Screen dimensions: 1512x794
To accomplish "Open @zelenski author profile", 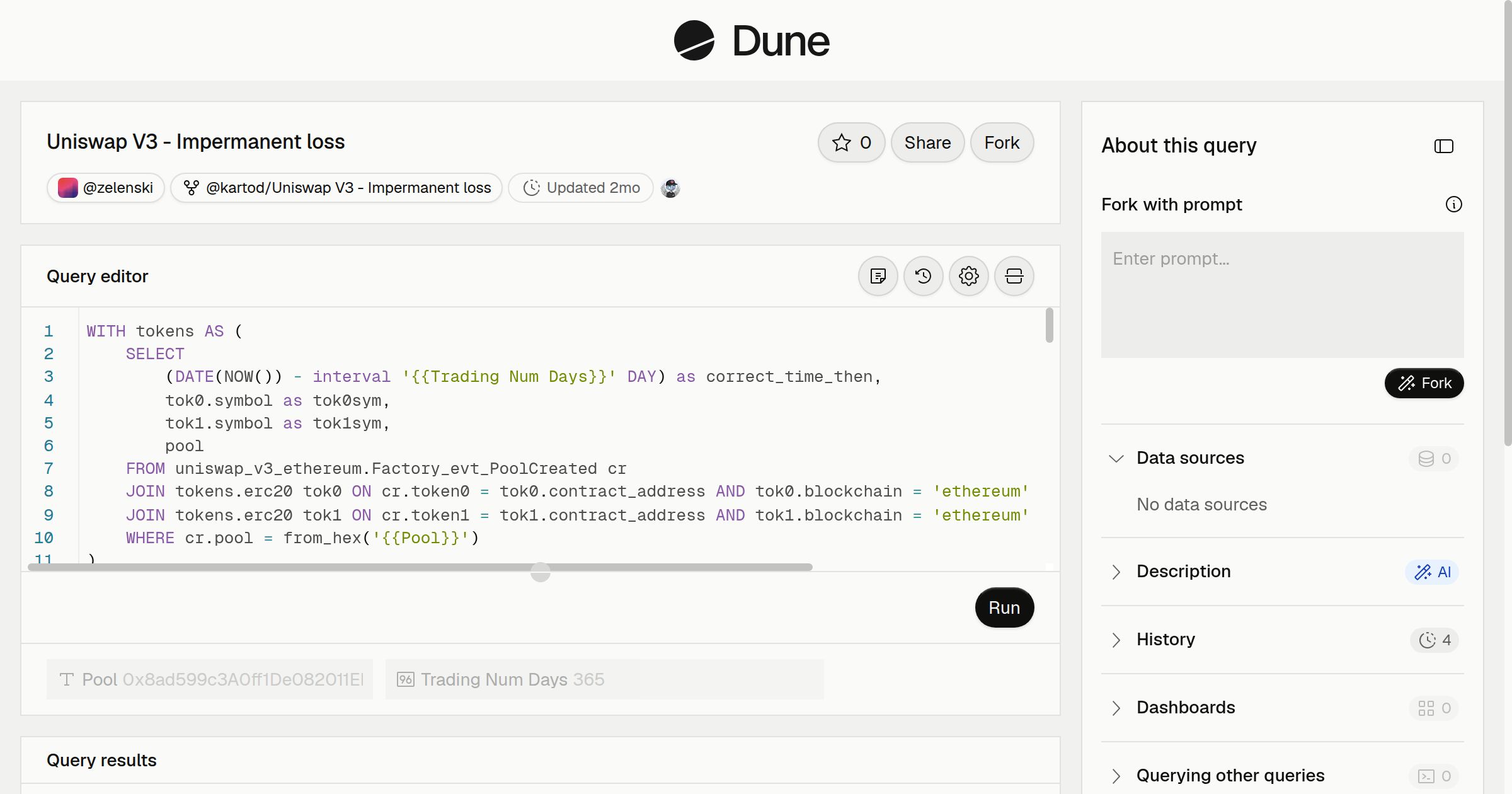I will click(106, 188).
